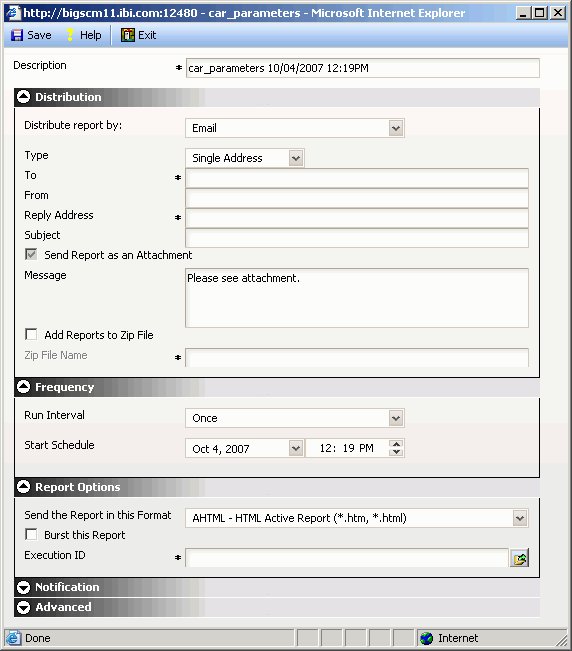Screen dimensions: 572x651
Task: Click the To email address field
Action: pos(357,179)
